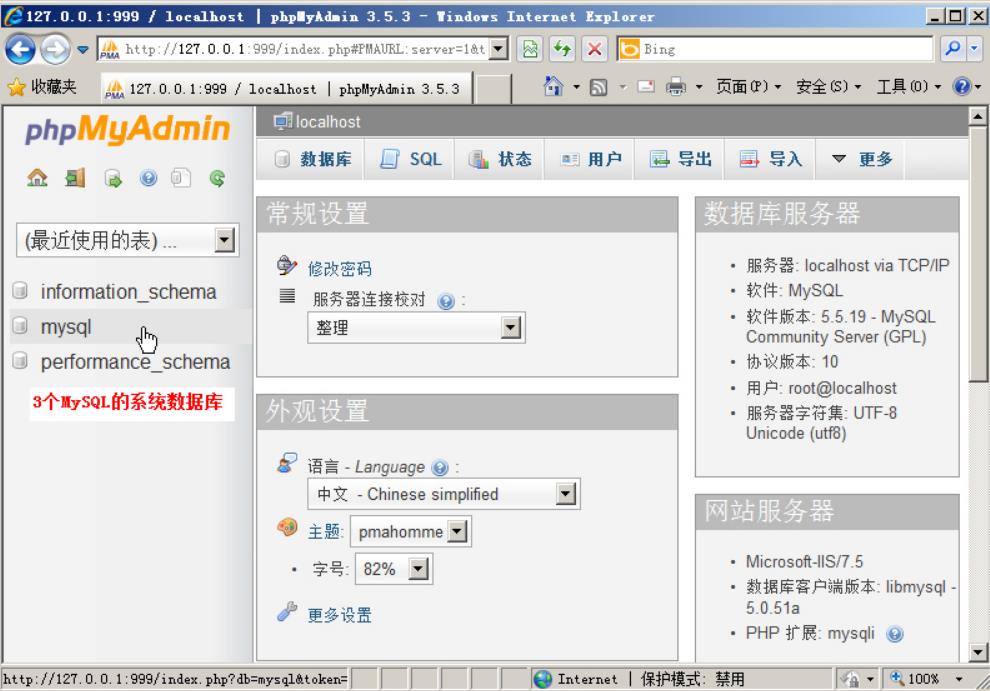
Task: Open the performance_schema database
Action: [x=135, y=362]
